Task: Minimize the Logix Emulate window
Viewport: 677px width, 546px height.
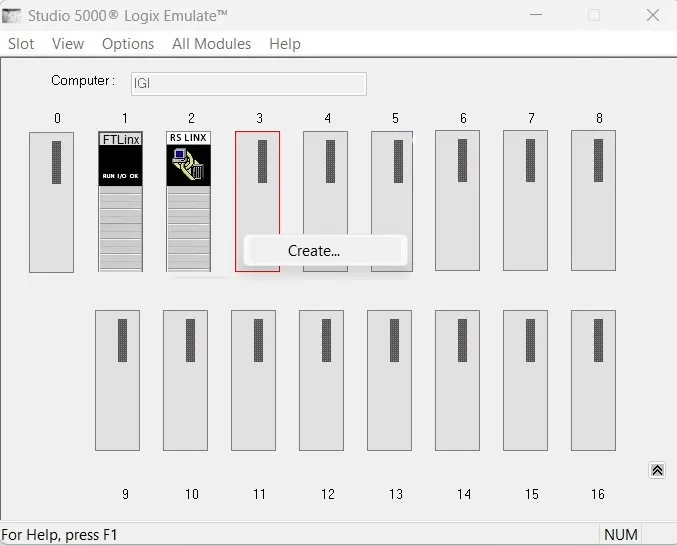Action: point(536,15)
